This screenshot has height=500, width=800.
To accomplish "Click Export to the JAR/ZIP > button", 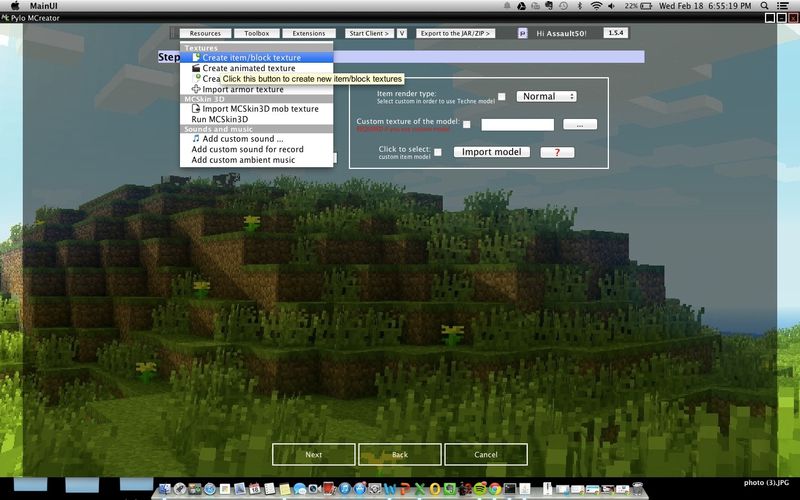I will (455, 33).
